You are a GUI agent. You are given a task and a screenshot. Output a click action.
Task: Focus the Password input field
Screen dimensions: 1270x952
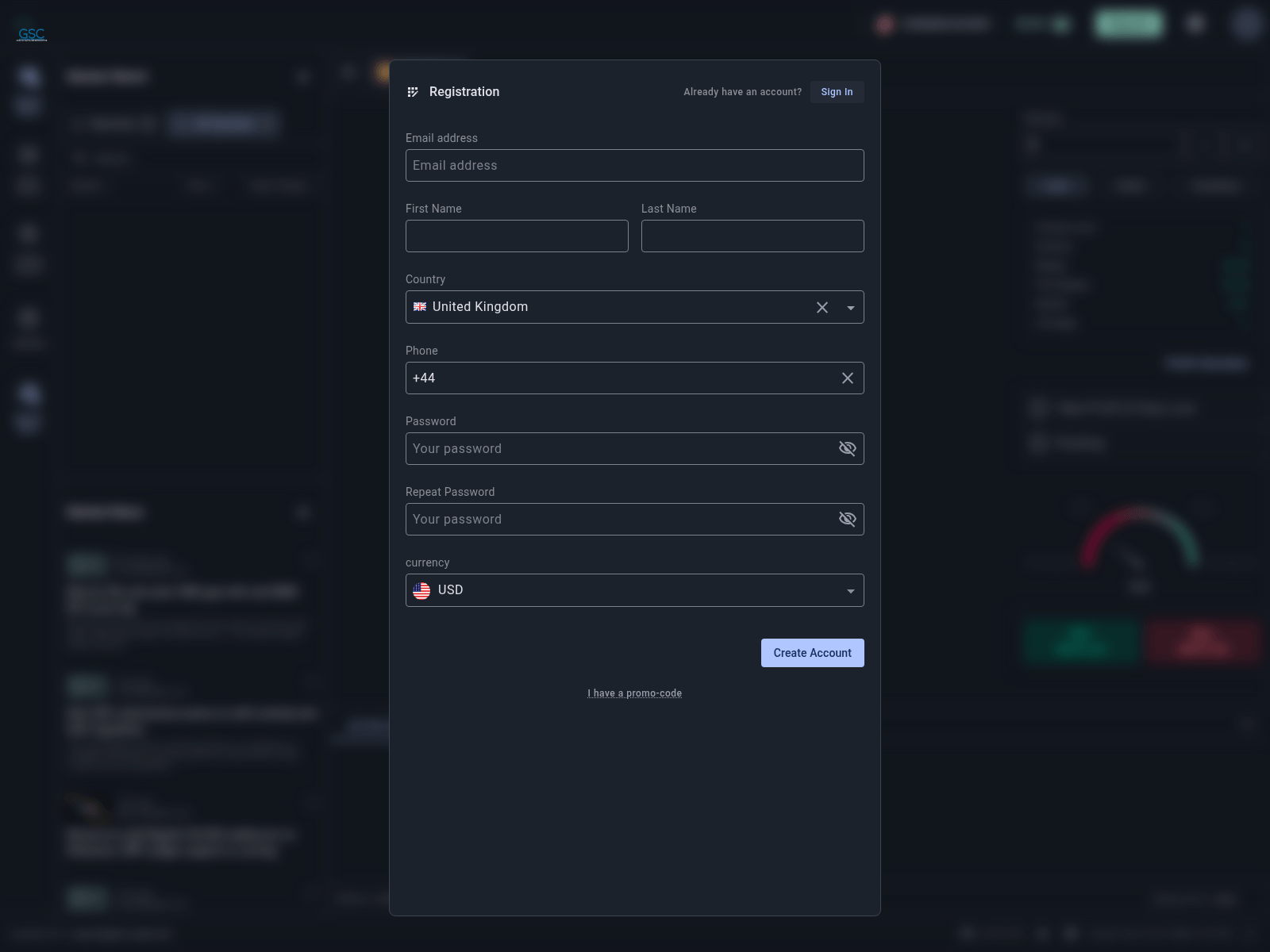(x=619, y=449)
